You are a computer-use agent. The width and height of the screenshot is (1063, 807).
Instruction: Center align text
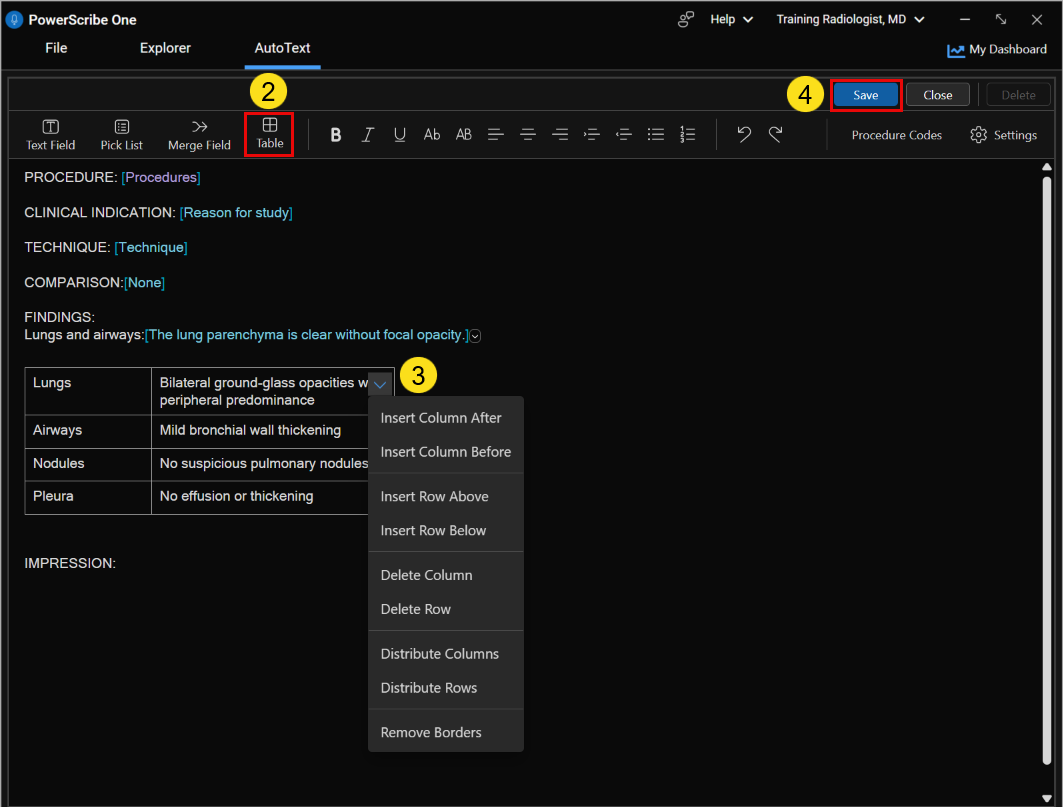coord(527,135)
